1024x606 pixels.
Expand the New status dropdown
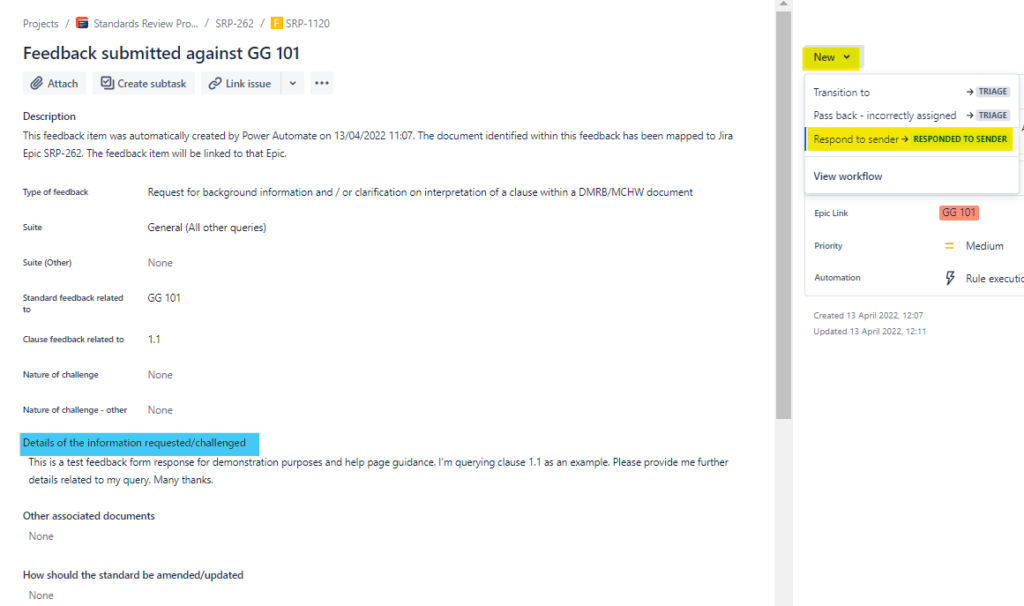[832, 57]
